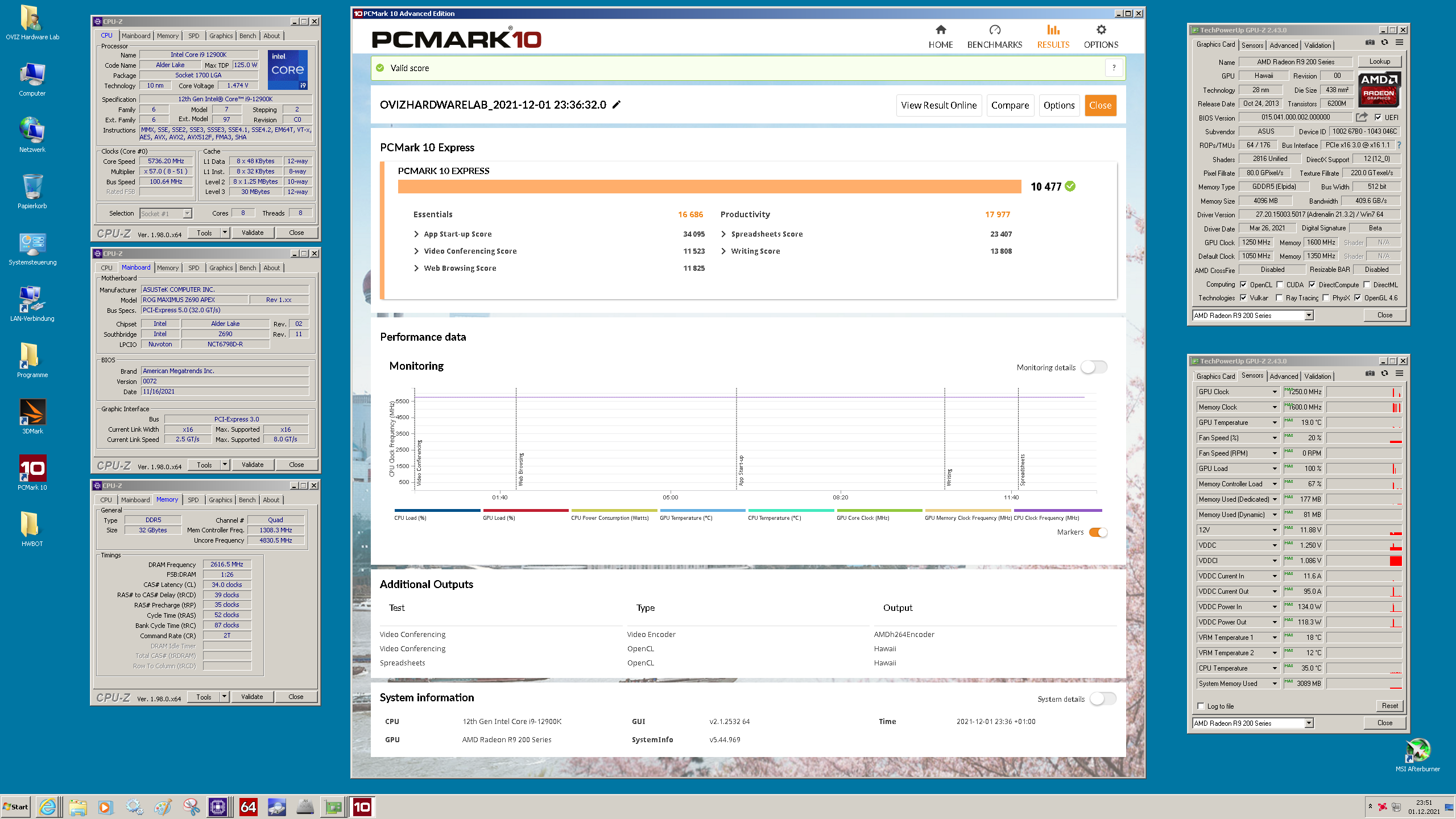The image size is (1456, 819).
Task: Open the MSI Afterburner desktop shortcut
Action: point(1417,755)
